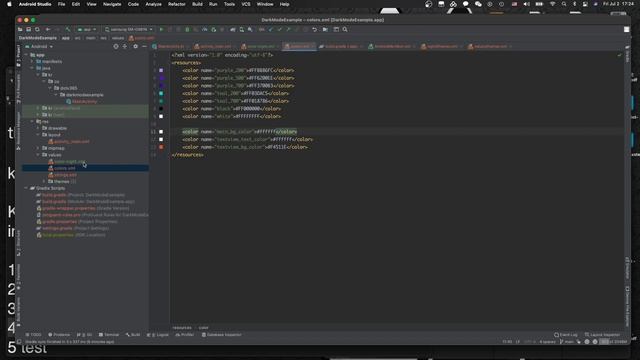Screen dimensions: 640x360
Task: Open the Navigate menu
Action: coord(112,4)
